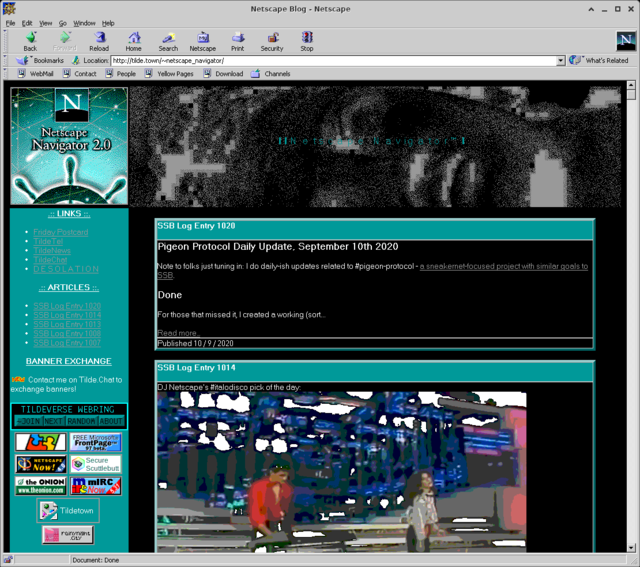The height and width of the screenshot is (567, 640).
Task: Open the DESOLATION link
Action: [66, 269]
